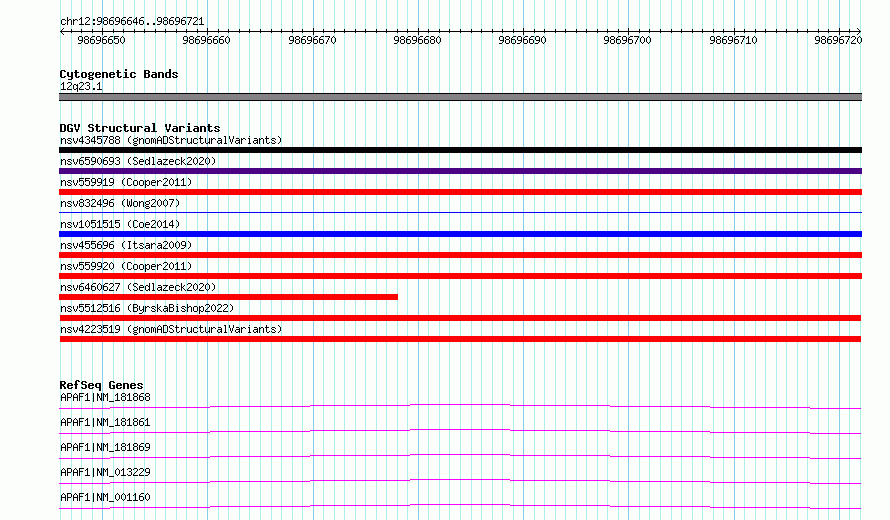This screenshot has height=520, width=890.
Task: Select APAF1|NM_013229 transcript label
Action: (105, 472)
